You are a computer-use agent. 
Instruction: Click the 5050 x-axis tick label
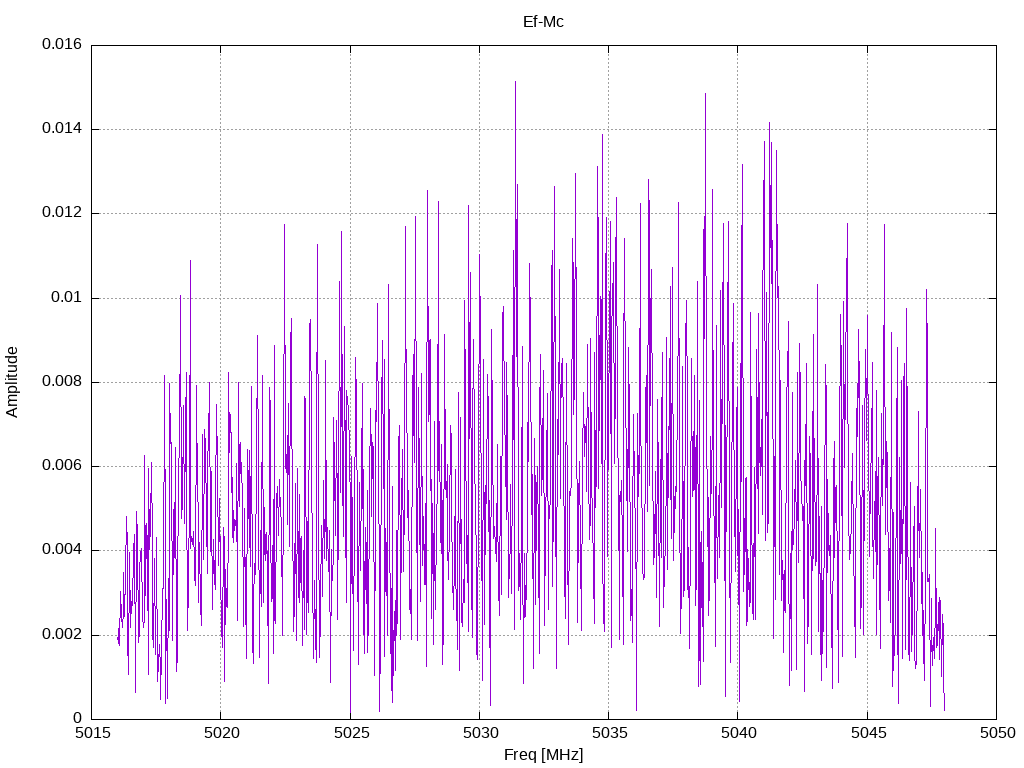tap(997, 733)
